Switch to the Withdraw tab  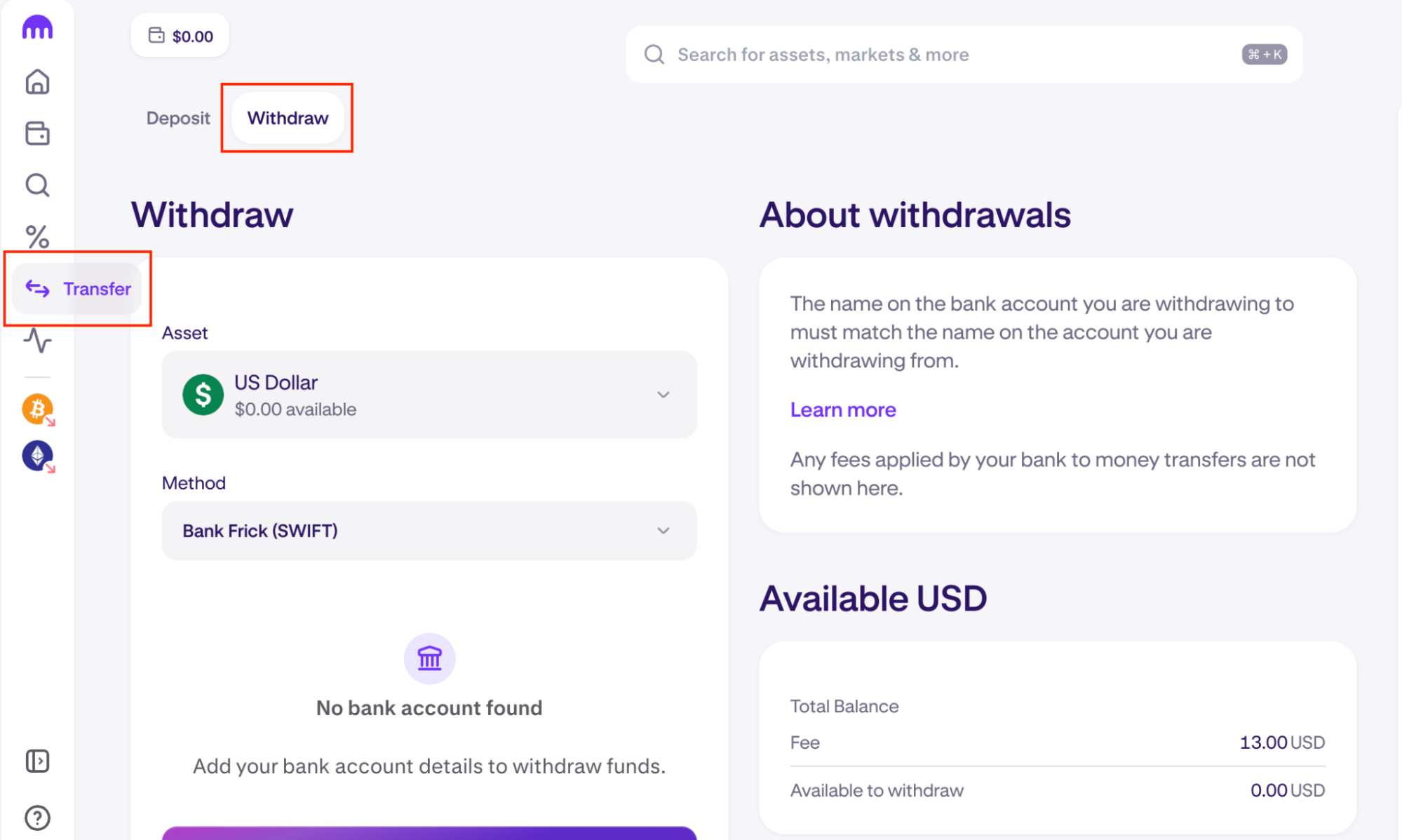pos(288,118)
